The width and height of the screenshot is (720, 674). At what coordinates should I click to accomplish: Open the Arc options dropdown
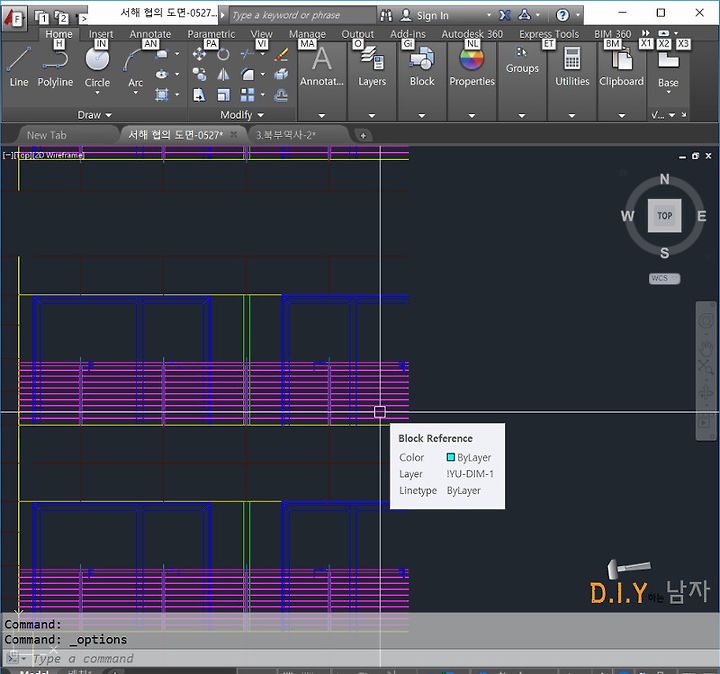point(135,93)
